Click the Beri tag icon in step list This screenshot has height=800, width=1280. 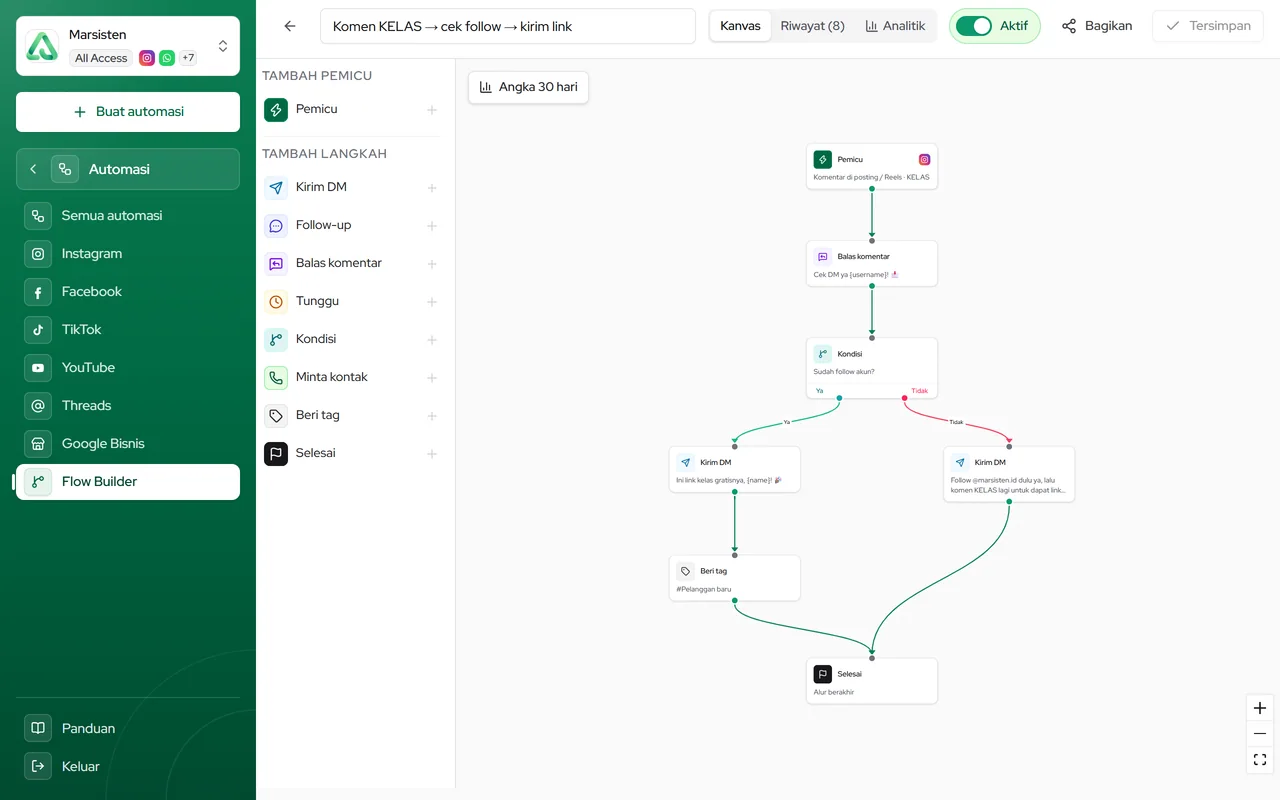coord(276,416)
